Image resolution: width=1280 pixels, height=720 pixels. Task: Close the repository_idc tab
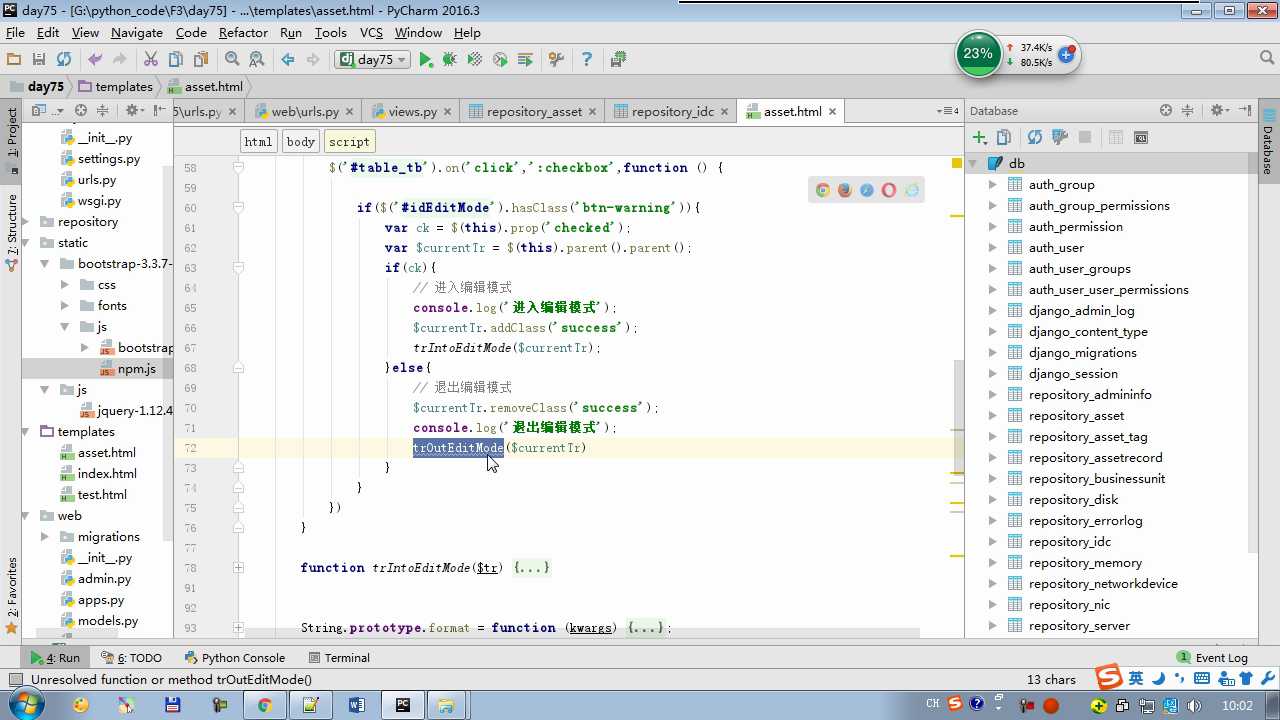pos(723,112)
